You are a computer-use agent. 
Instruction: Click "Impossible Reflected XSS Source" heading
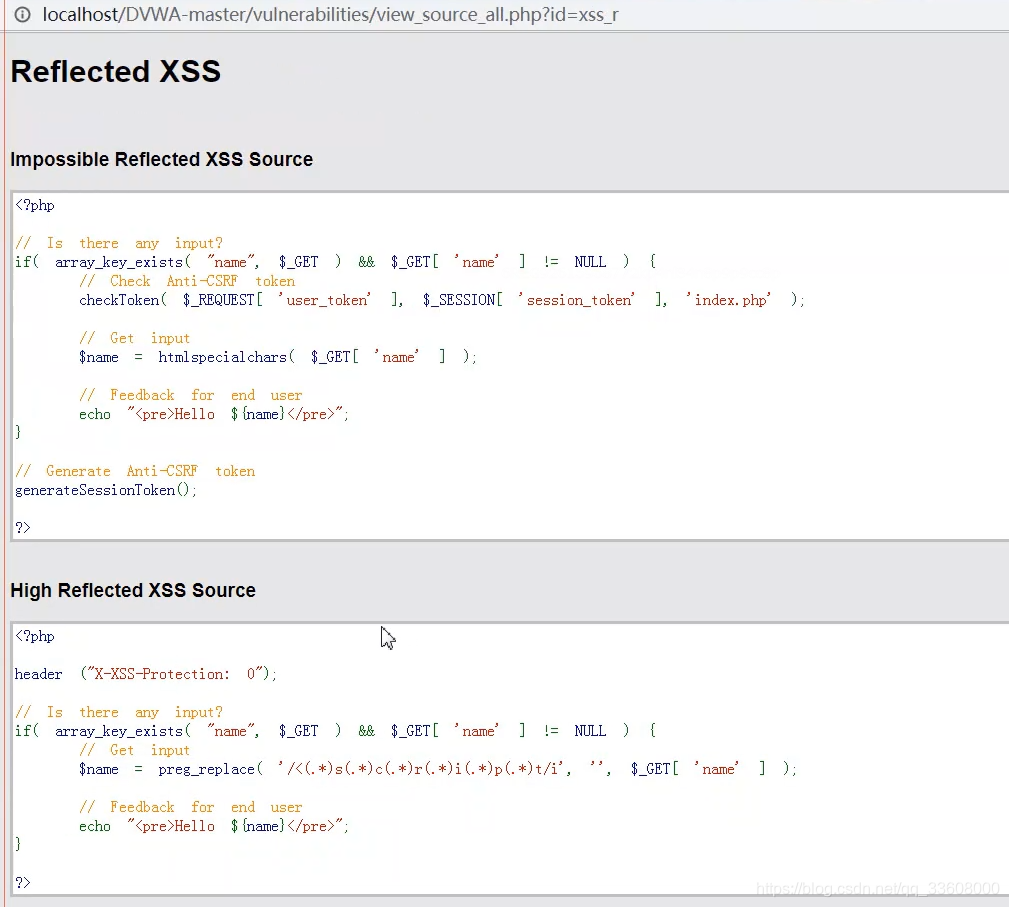point(162,159)
